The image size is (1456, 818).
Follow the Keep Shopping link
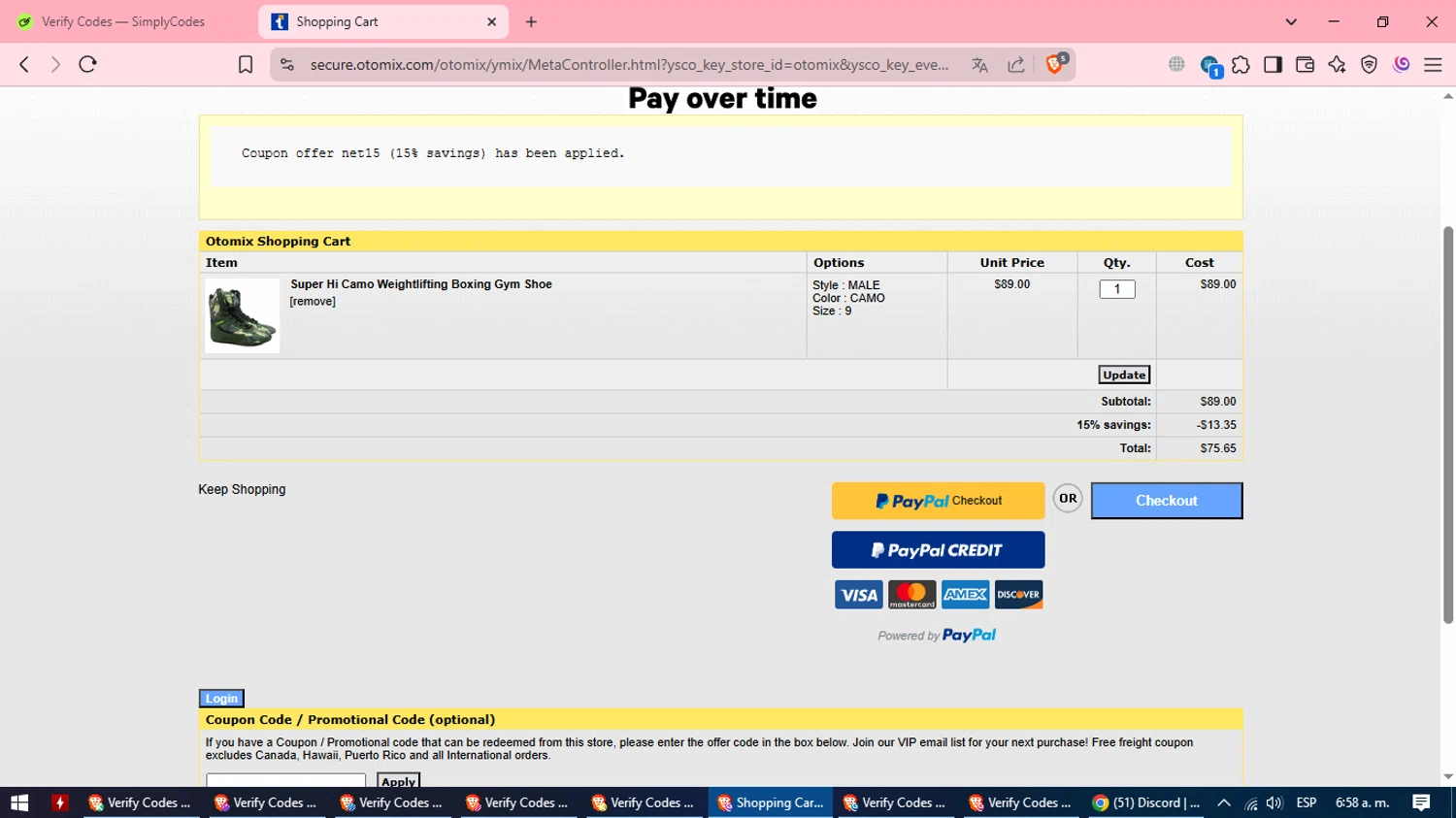pyautogui.click(x=242, y=490)
